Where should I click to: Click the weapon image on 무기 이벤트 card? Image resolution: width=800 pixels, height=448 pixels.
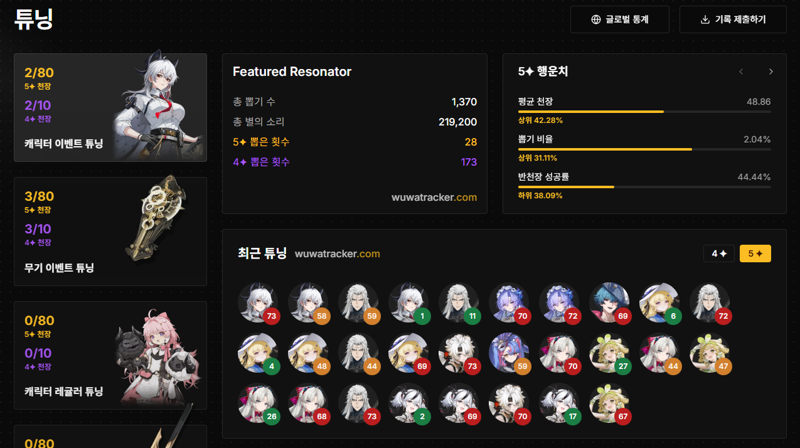157,218
